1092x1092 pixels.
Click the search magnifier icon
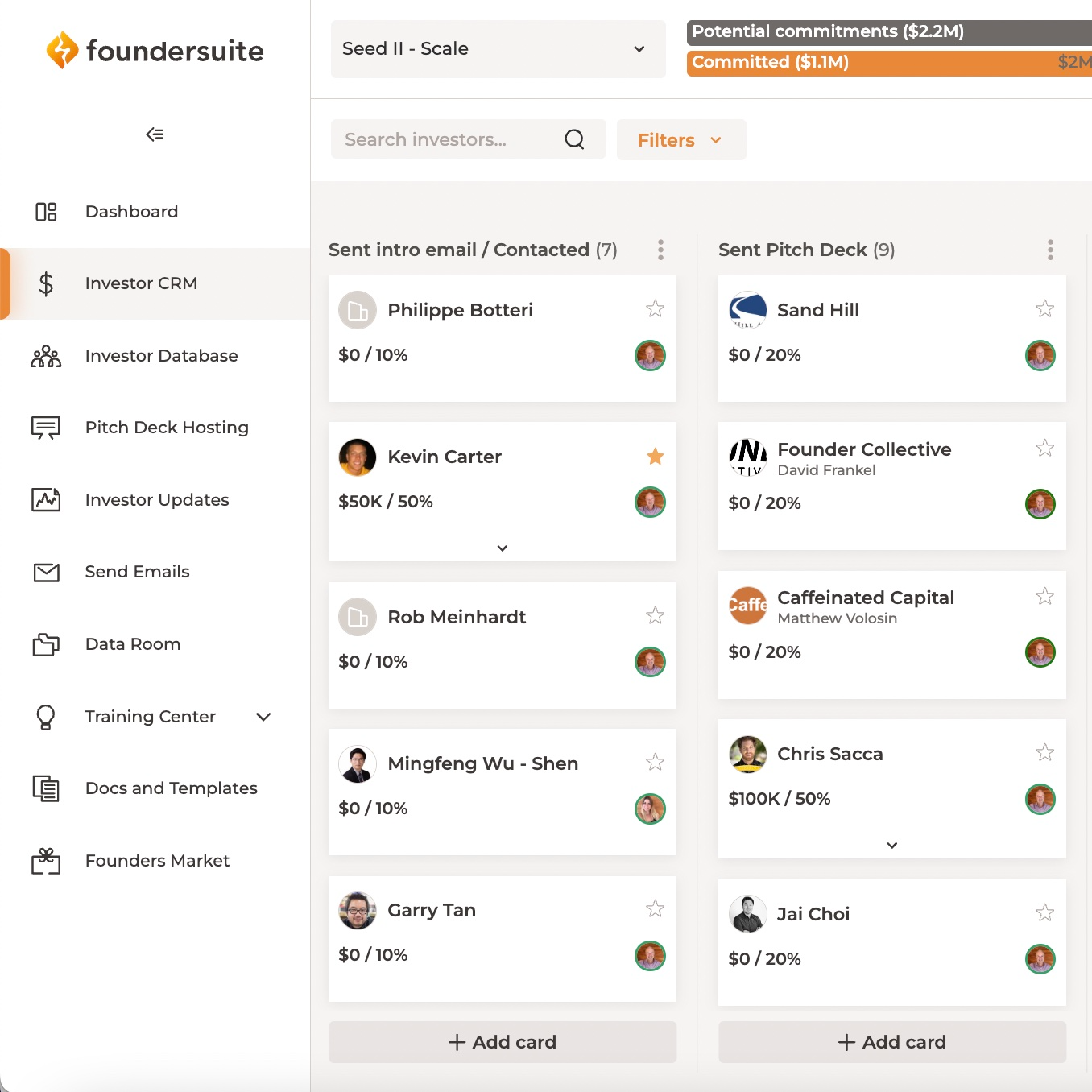574,139
